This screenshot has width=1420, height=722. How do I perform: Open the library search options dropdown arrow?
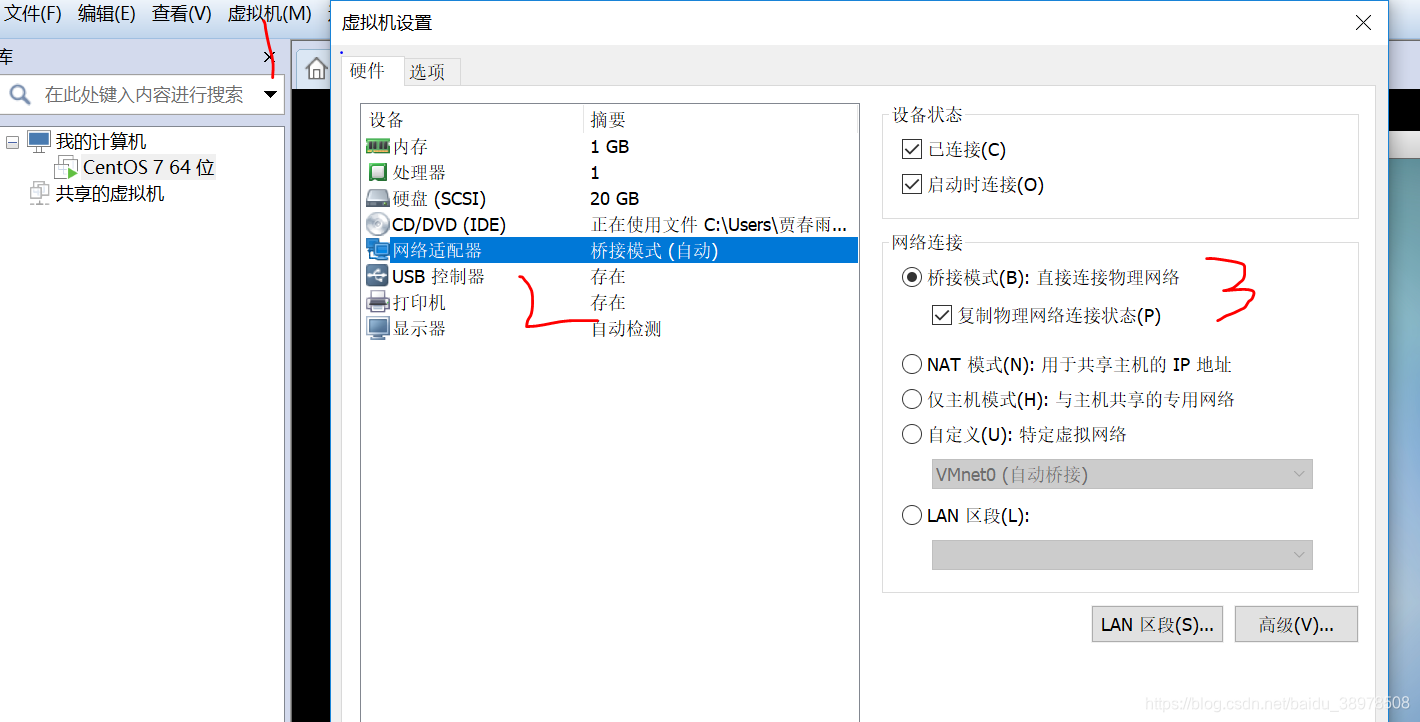(270, 95)
